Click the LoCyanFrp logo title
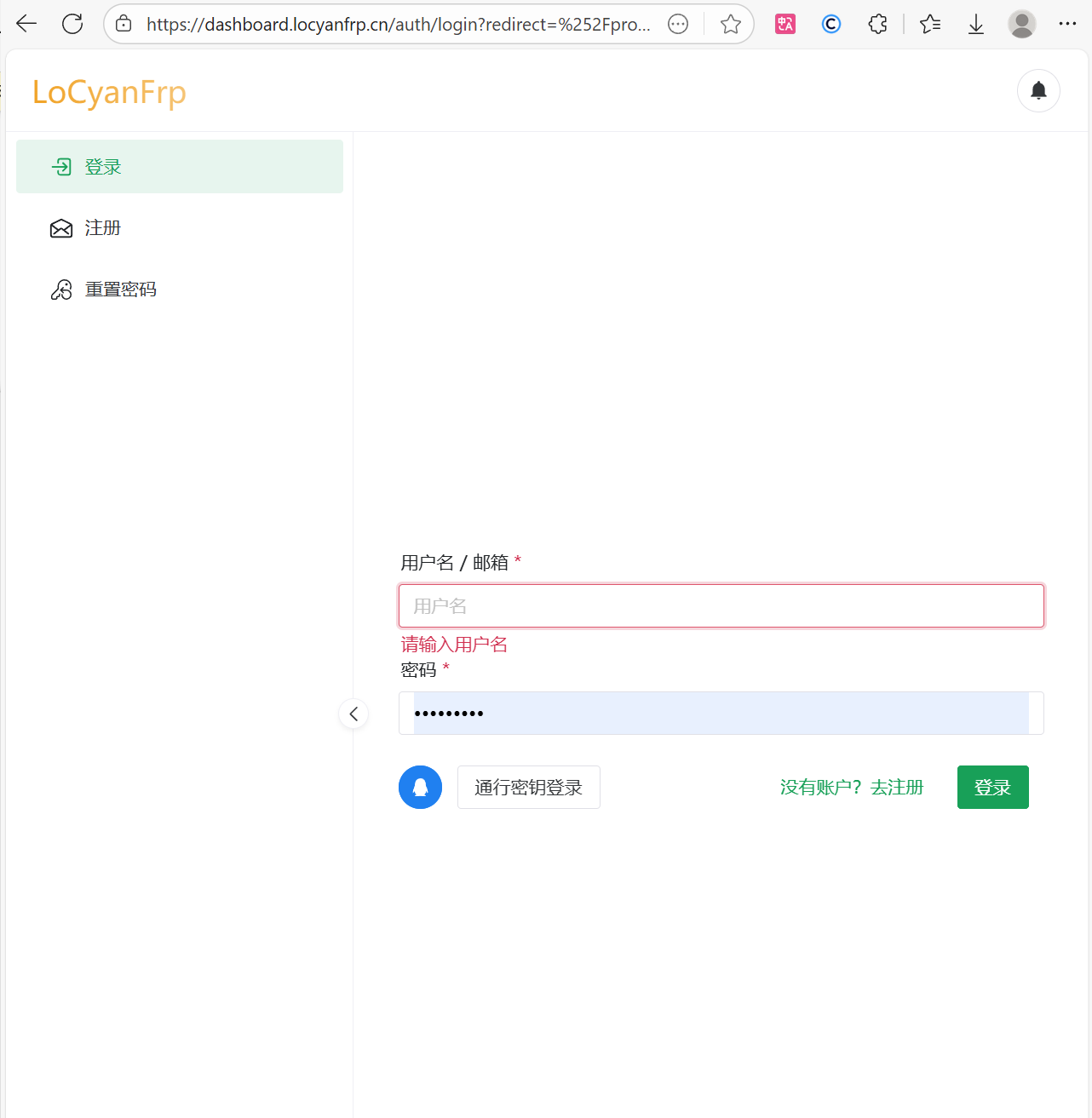 109,92
